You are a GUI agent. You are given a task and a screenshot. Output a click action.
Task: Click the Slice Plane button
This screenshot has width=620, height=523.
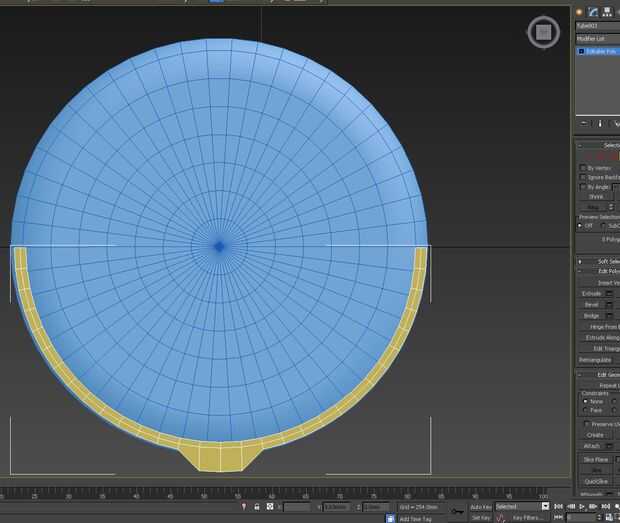[x=595, y=459]
